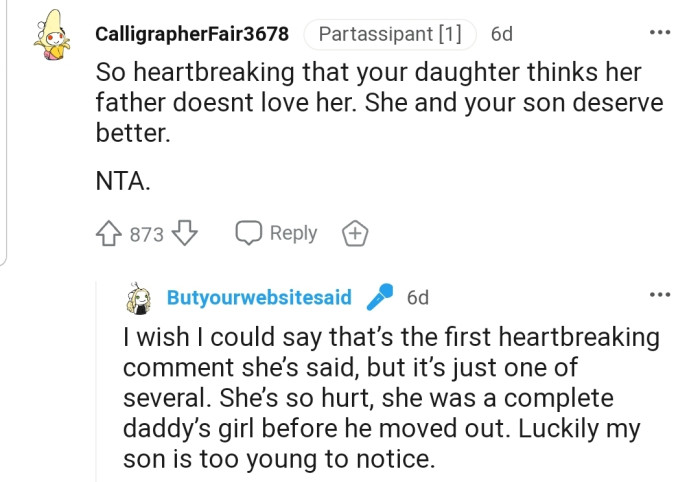Open CalligrapherFair3678's profile username link
The width and height of the screenshot is (700, 482).
(x=192, y=34)
